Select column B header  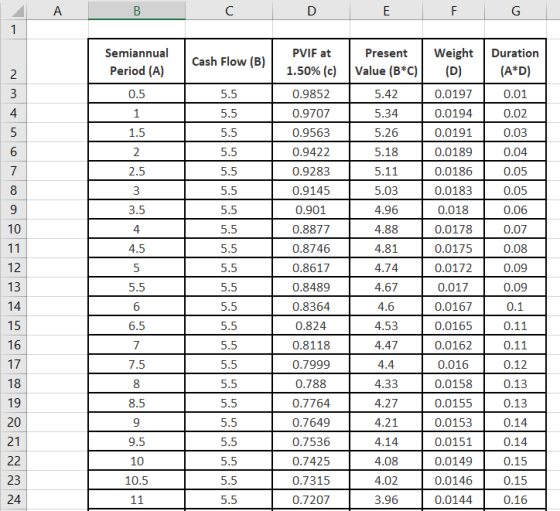click(137, 11)
